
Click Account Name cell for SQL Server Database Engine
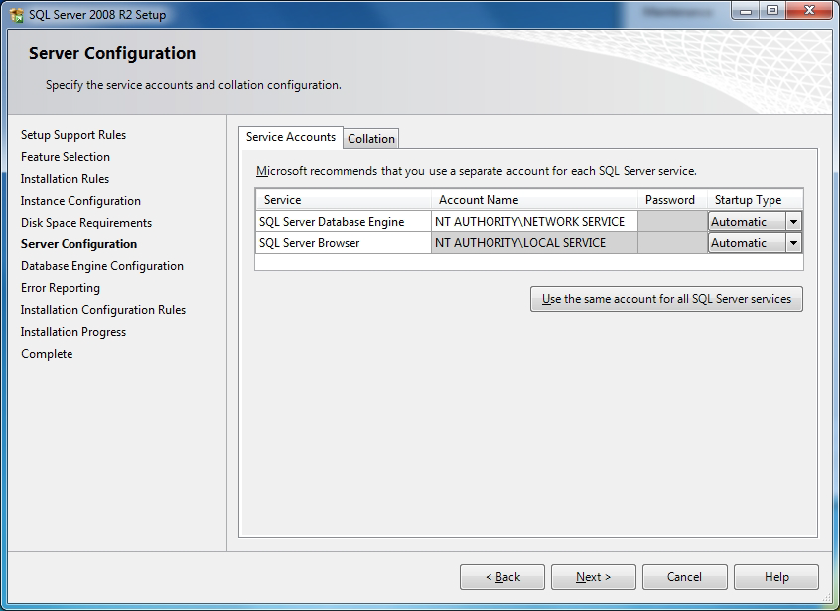[x=534, y=222]
